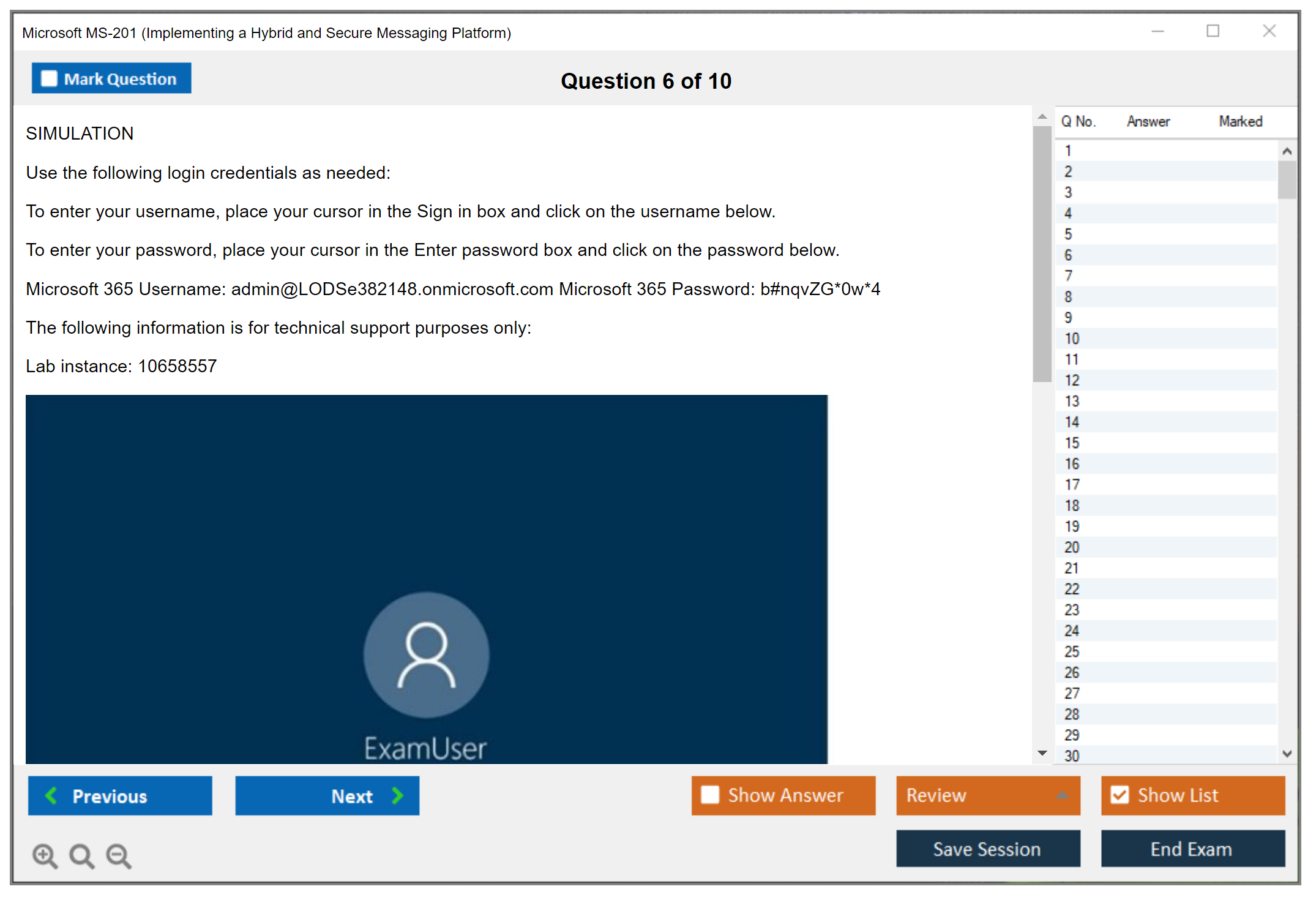The height and width of the screenshot is (900, 1316).
Task: Click the Save Session button
Action: coord(987,849)
